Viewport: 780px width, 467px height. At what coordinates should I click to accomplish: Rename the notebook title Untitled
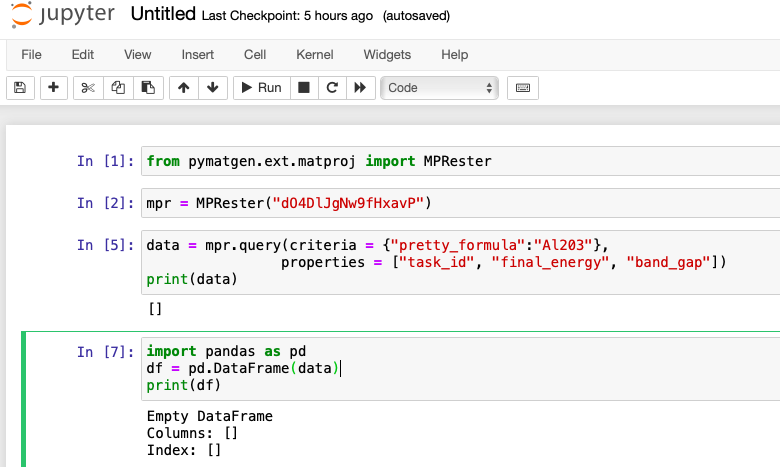tap(163, 14)
